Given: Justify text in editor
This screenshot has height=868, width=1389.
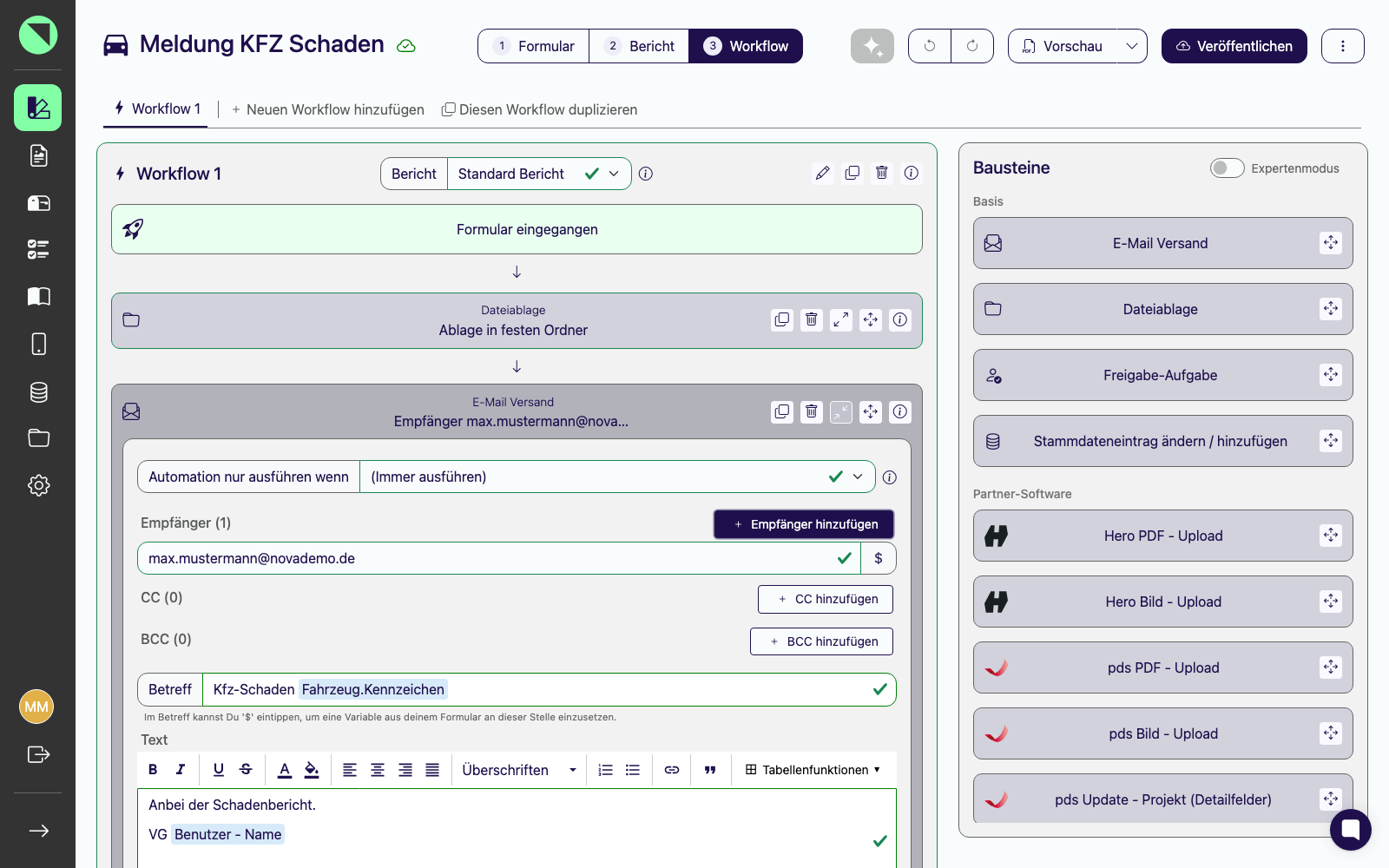Looking at the screenshot, I should tap(432, 770).
